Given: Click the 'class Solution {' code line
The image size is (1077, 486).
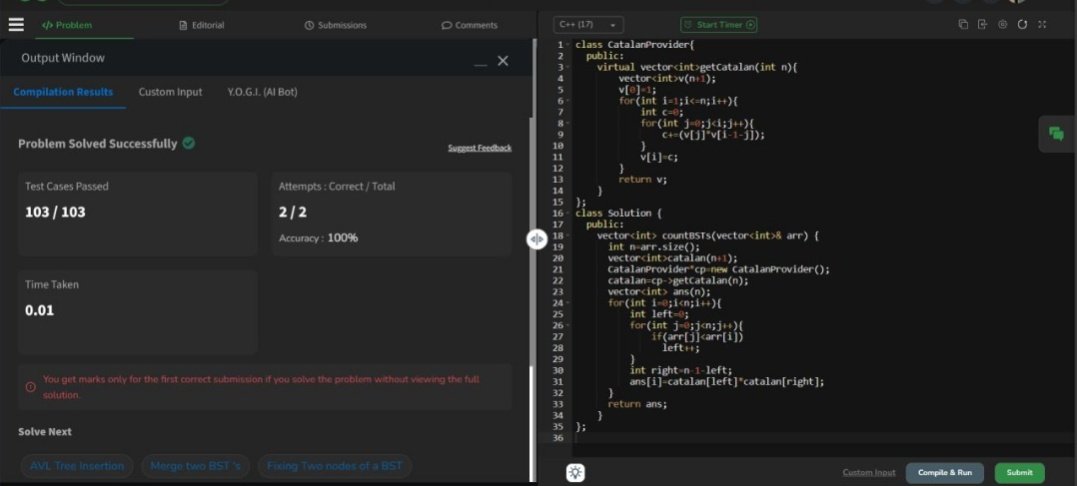Looking at the screenshot, I should click(618, 213).
